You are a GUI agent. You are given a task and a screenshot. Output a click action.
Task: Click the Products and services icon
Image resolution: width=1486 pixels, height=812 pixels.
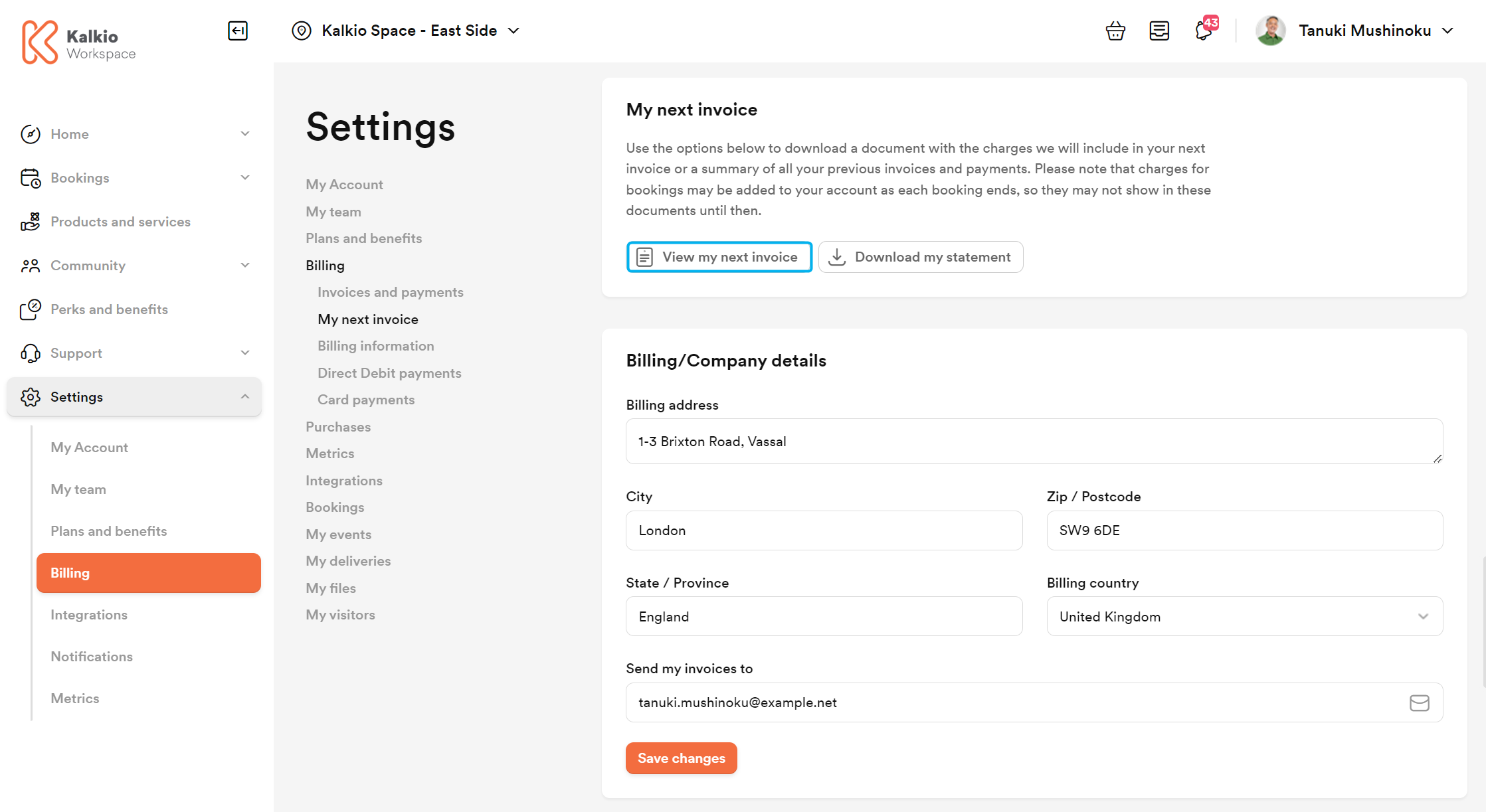[31, 222]
